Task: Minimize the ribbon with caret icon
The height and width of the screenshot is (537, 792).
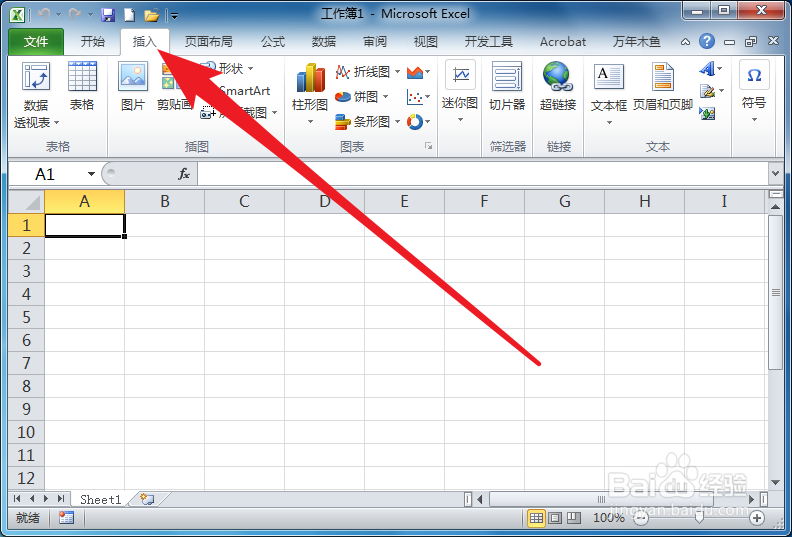Action: point(685,42)
